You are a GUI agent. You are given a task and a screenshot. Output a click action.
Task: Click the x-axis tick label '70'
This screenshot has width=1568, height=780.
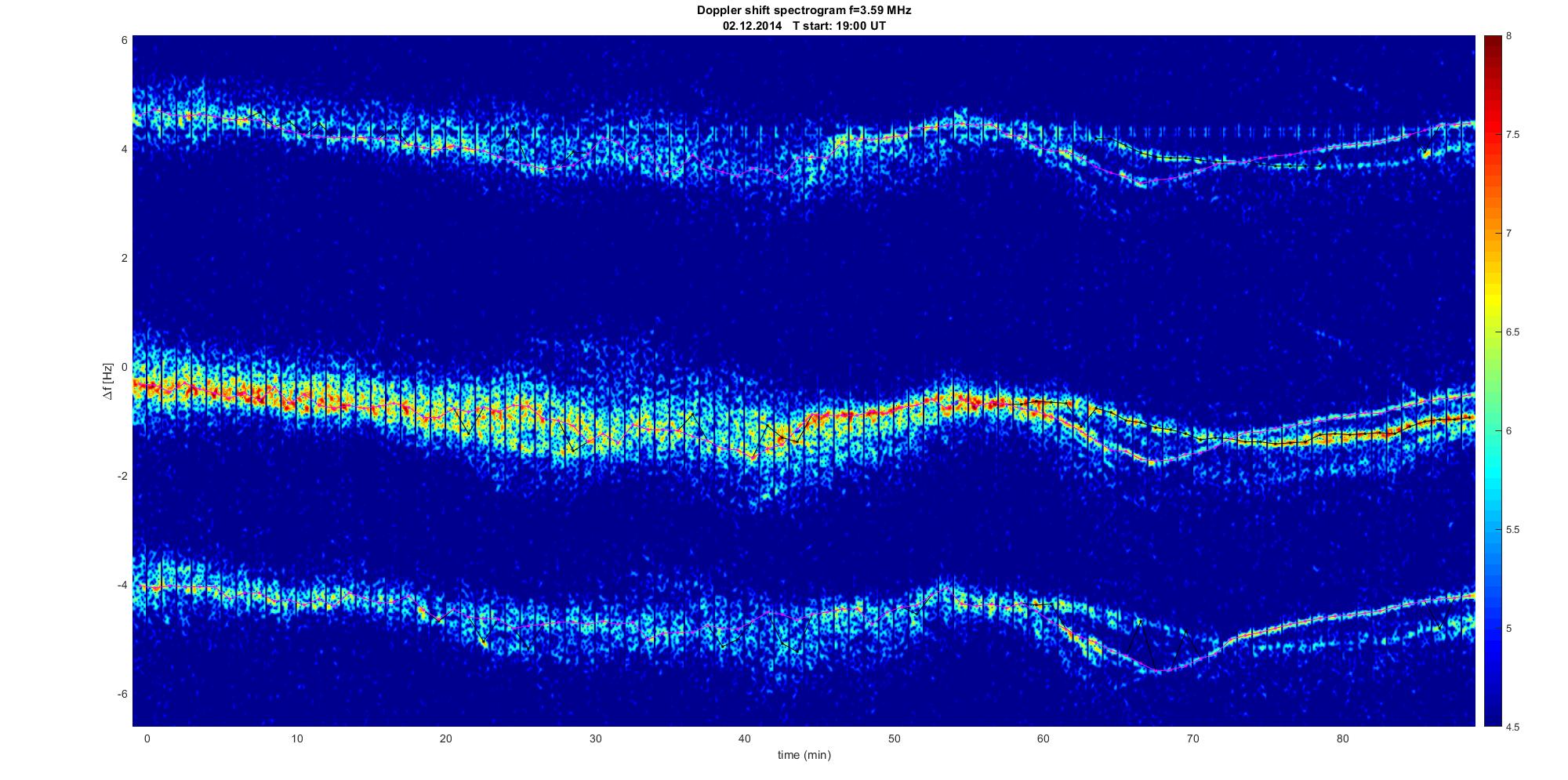[1193, 738]
